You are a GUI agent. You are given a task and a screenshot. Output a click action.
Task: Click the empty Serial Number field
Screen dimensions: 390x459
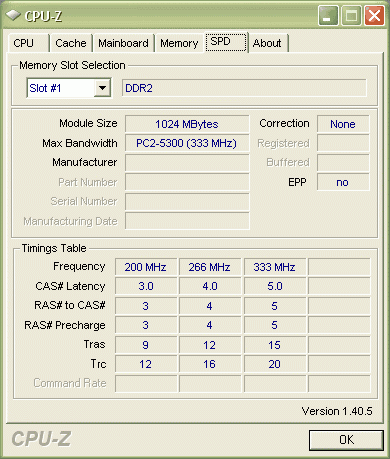[187, 201]
